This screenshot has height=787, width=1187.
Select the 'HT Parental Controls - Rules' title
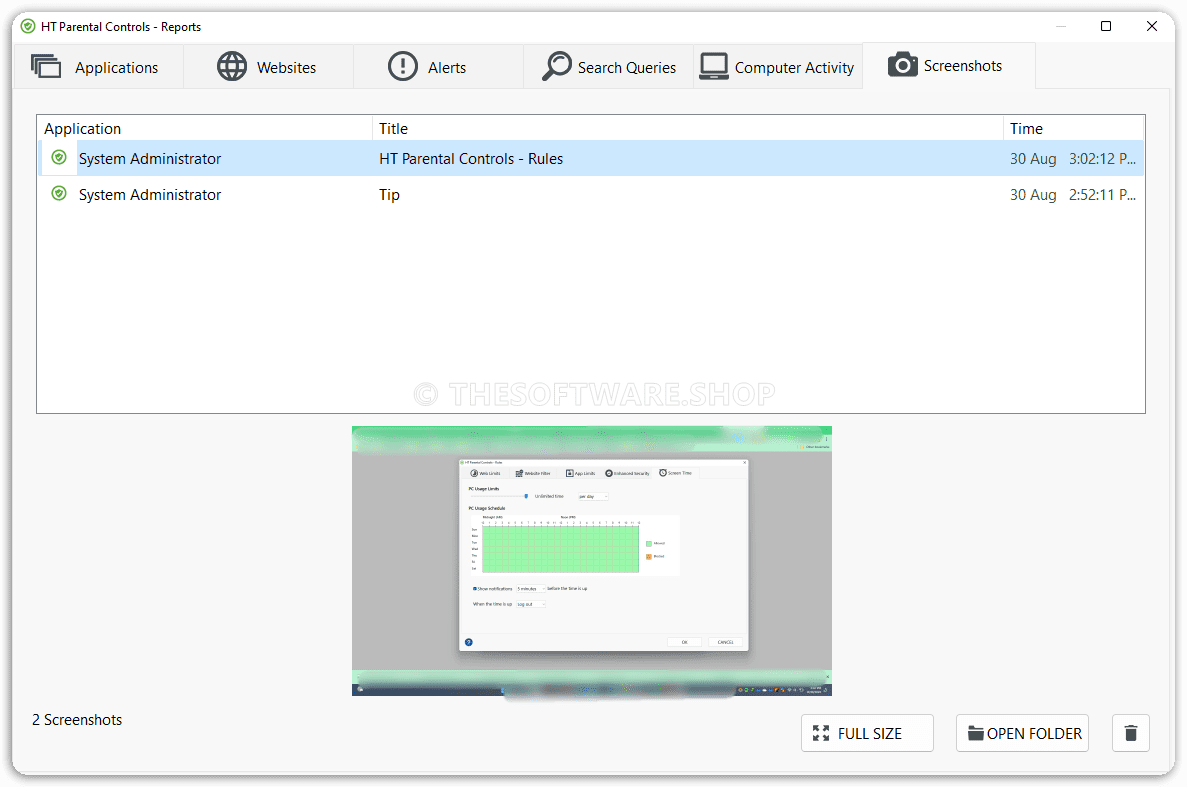[x=471, y=159]
